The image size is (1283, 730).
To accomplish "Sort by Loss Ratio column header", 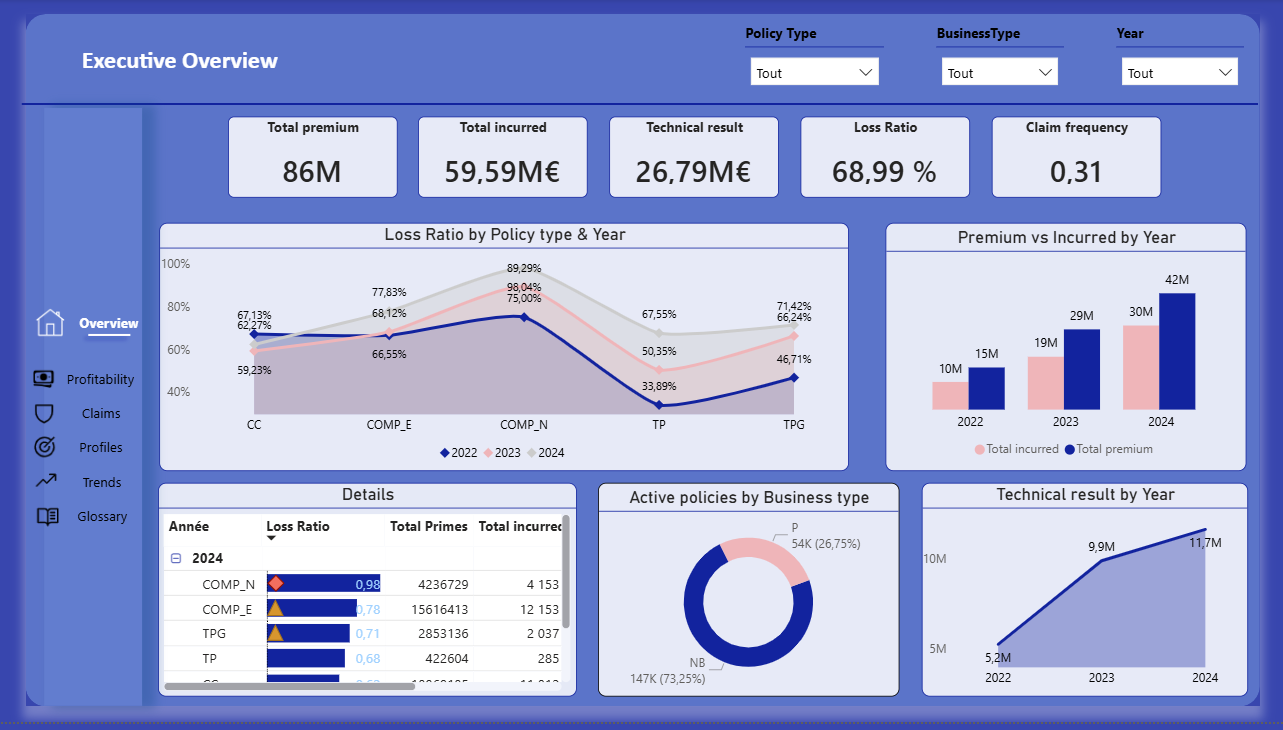I will coord(298,526).
